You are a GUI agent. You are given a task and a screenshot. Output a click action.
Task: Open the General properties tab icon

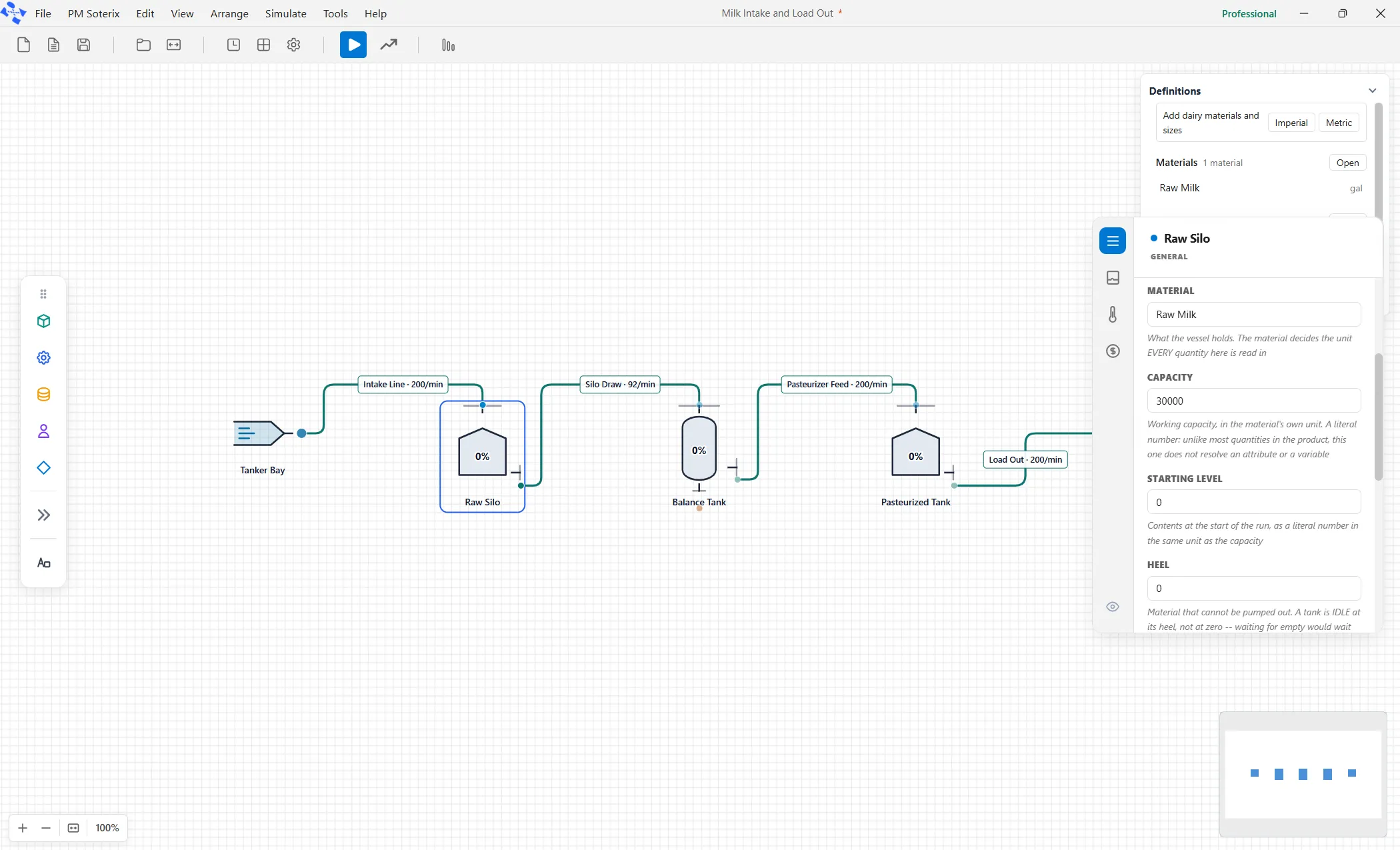[x=1113, y=241]
